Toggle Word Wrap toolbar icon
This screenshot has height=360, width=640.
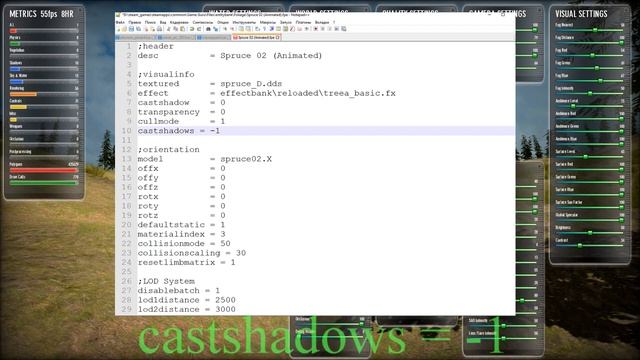click(x=257, y=29)
